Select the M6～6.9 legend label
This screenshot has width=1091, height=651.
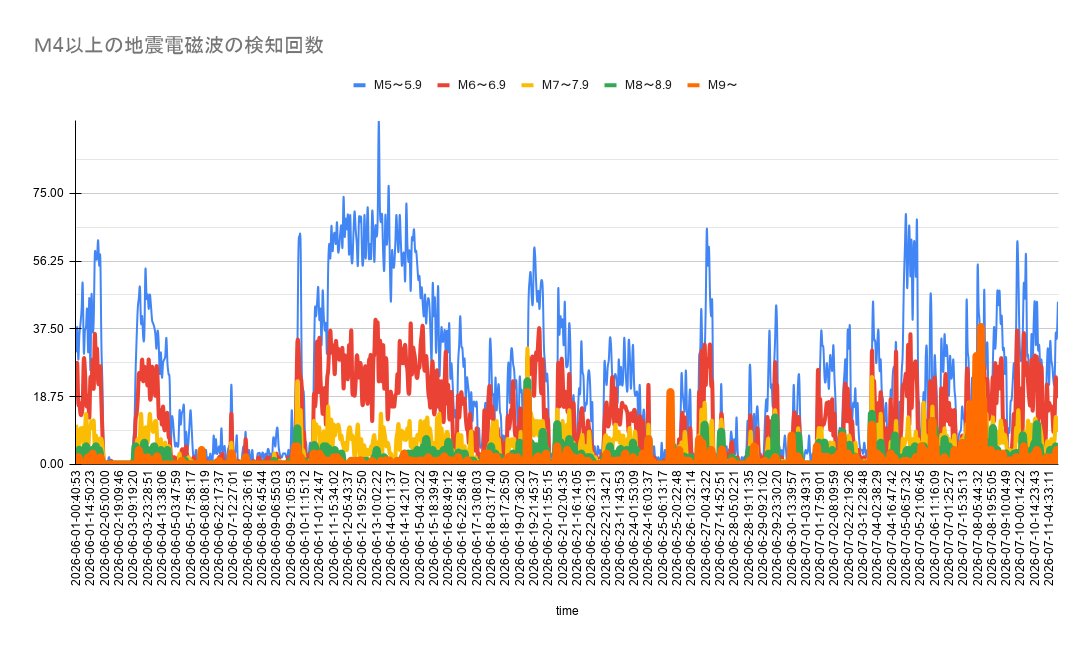pos(481,85)
